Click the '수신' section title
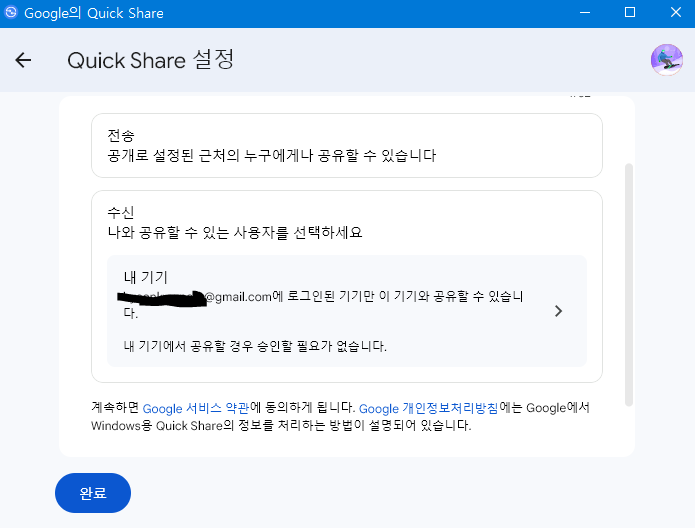Image resolution: width=695 pixels, height=528 pixels. click(x=121, y=213)
